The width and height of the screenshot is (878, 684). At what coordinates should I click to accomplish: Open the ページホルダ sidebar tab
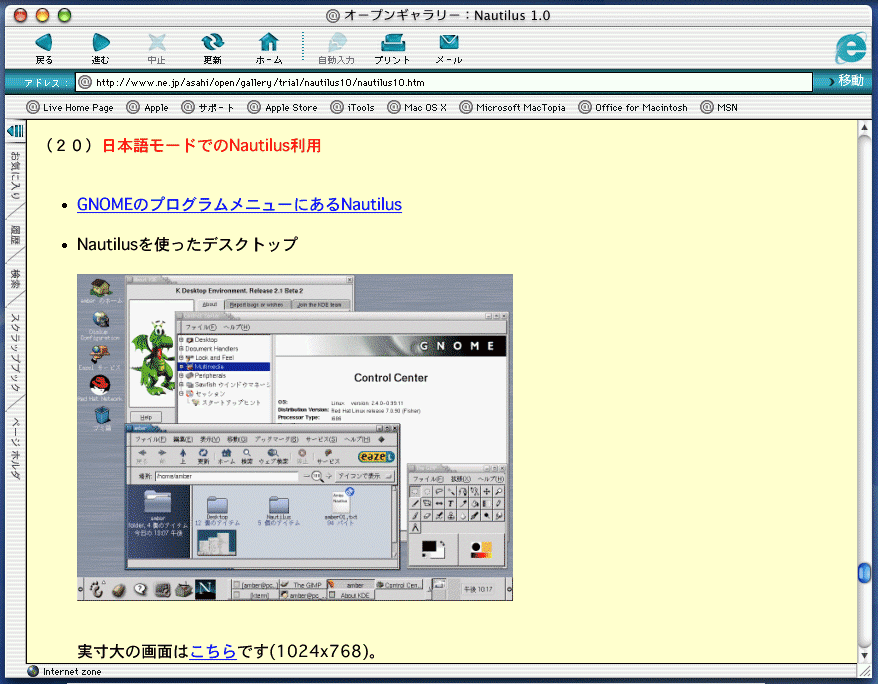(16, 448)
